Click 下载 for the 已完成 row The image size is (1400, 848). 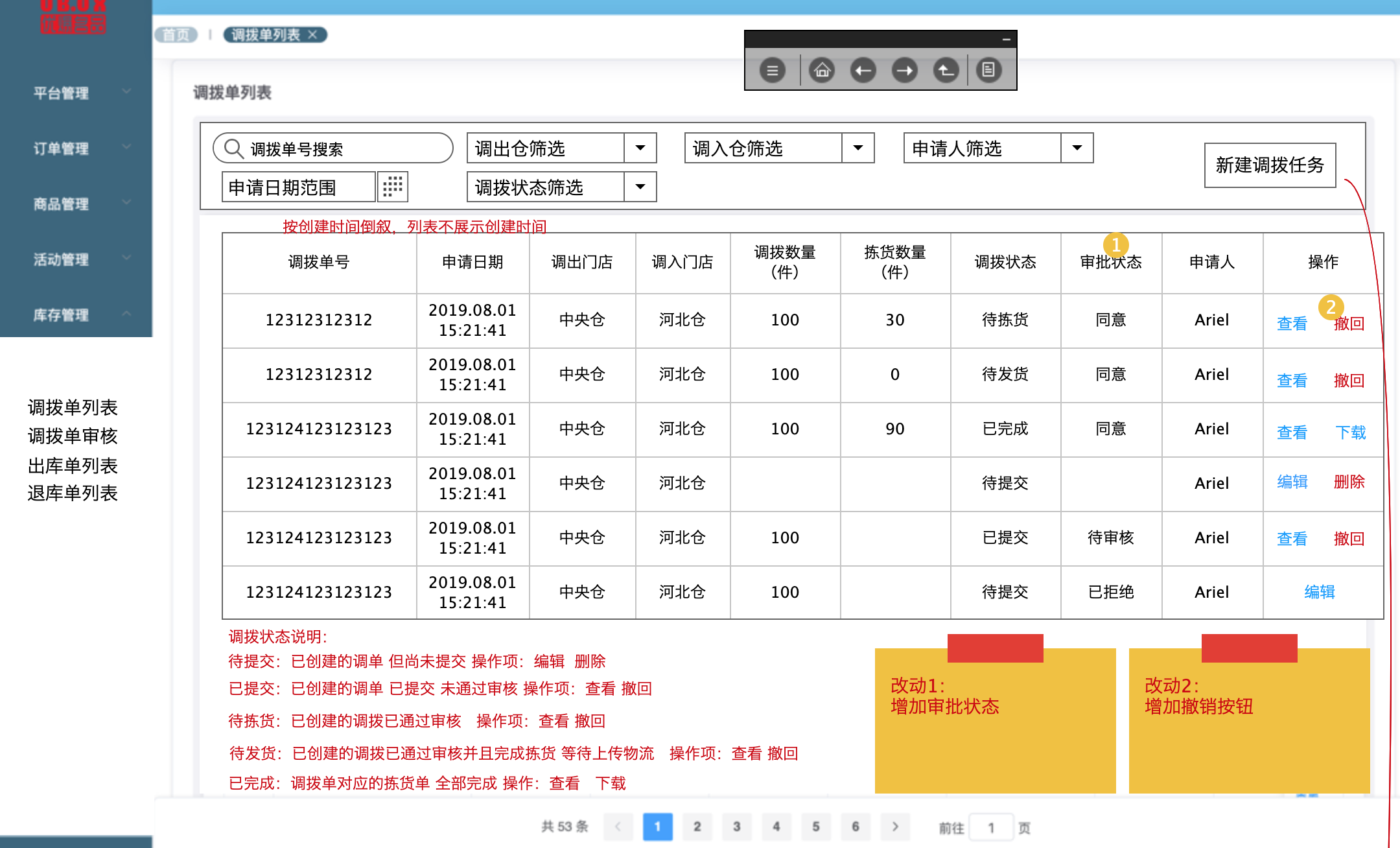pyautogui.click(x=1351, y=432)
